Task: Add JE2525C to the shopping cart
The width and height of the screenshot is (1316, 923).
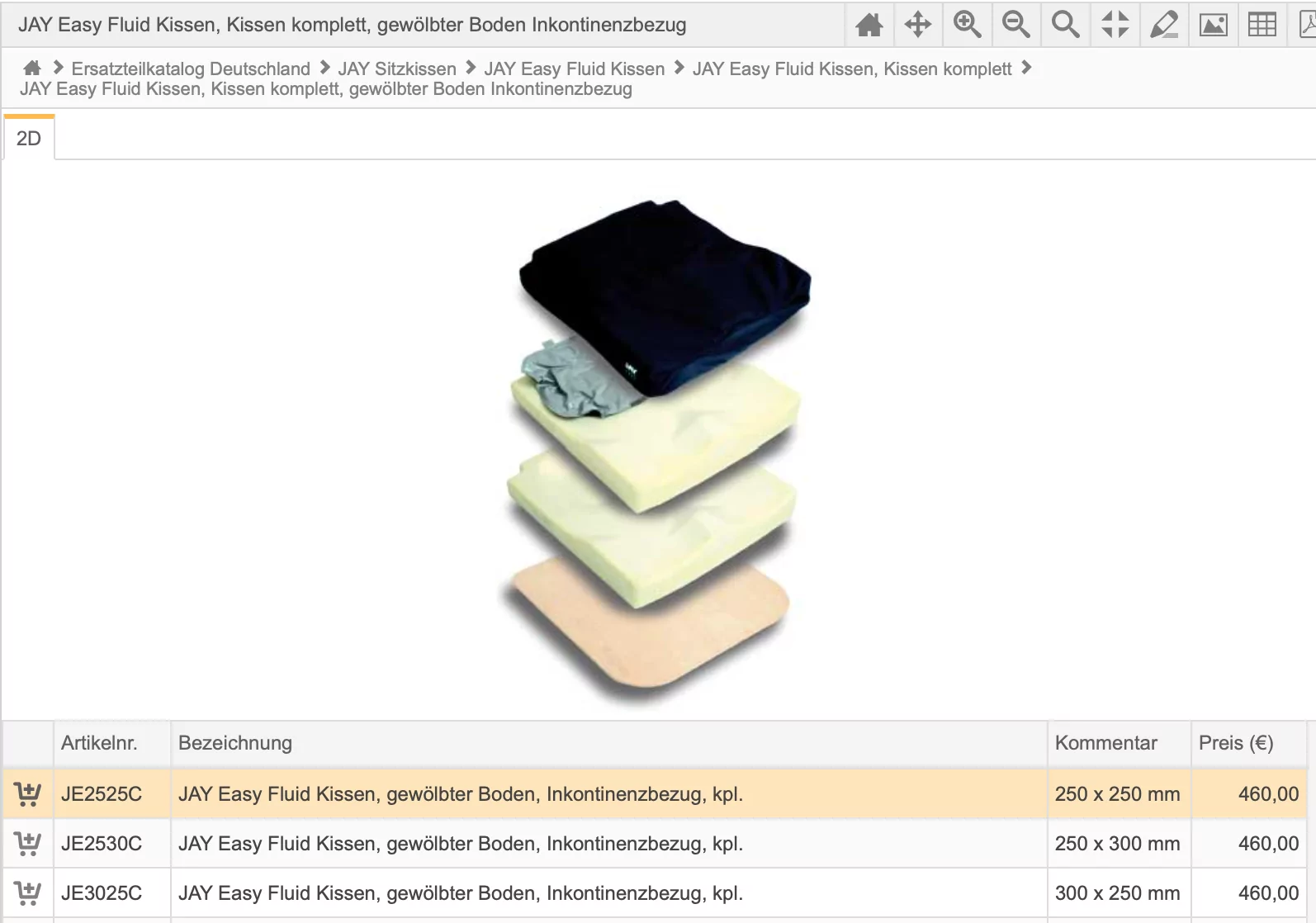Action: [27, 794]
